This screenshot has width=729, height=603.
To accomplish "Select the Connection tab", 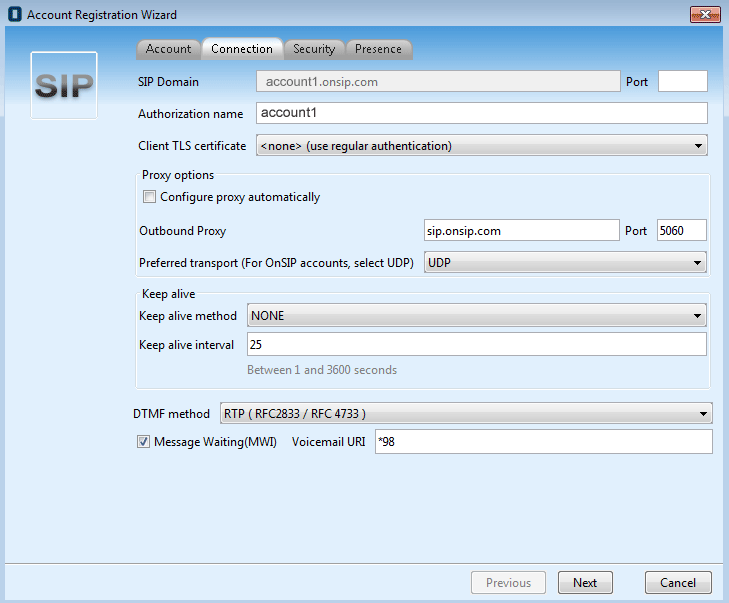I will [242, 49].
